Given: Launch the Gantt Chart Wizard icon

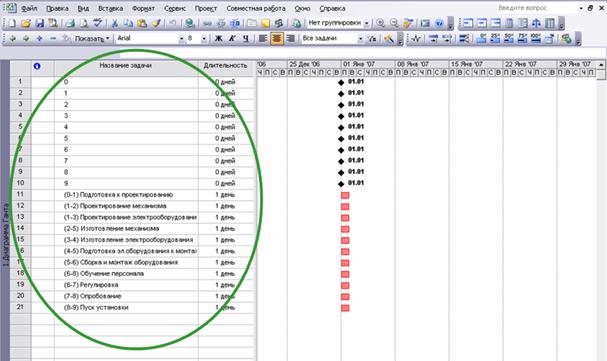Looking at the screenshot, I should tap(389, 38).
